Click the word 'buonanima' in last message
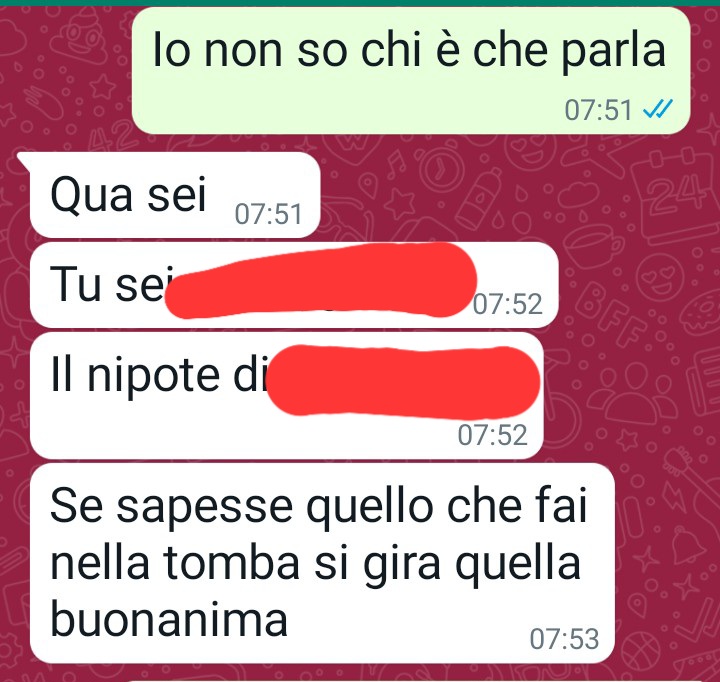Image resolution: width=720 pixels, height=682 pixels. click(169, 619)
